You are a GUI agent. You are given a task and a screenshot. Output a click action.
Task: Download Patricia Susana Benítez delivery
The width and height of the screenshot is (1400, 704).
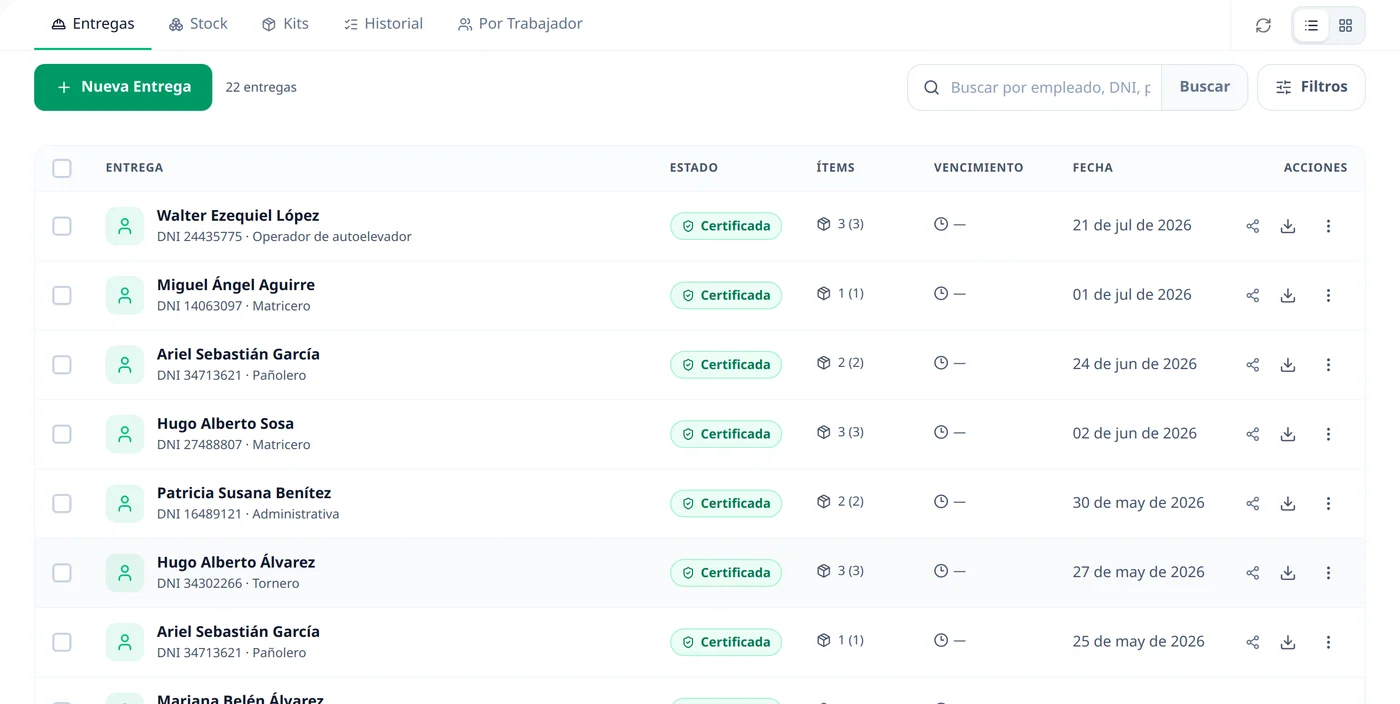1288,503
